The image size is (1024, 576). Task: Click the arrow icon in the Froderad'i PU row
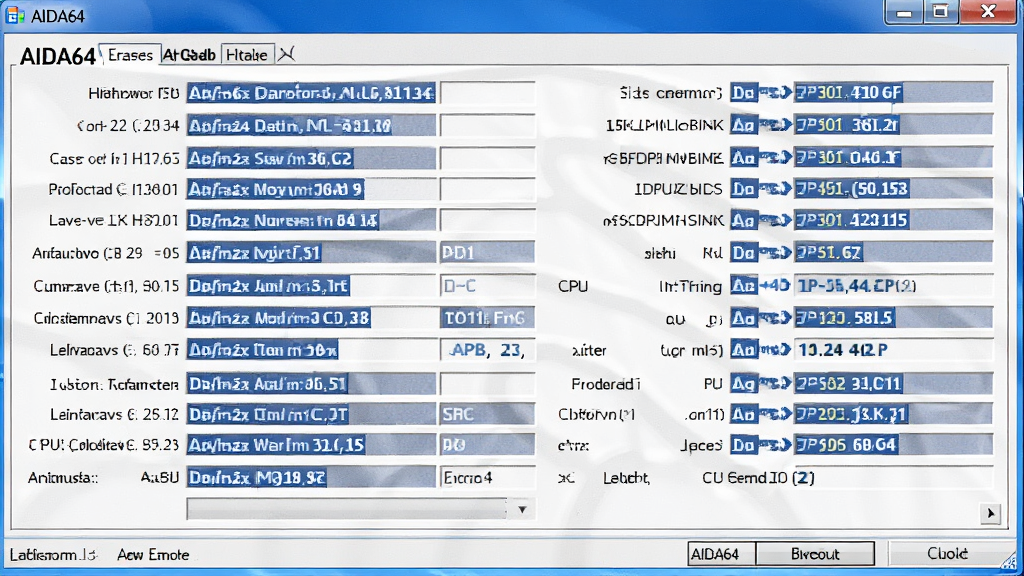(x=775, y=383)
